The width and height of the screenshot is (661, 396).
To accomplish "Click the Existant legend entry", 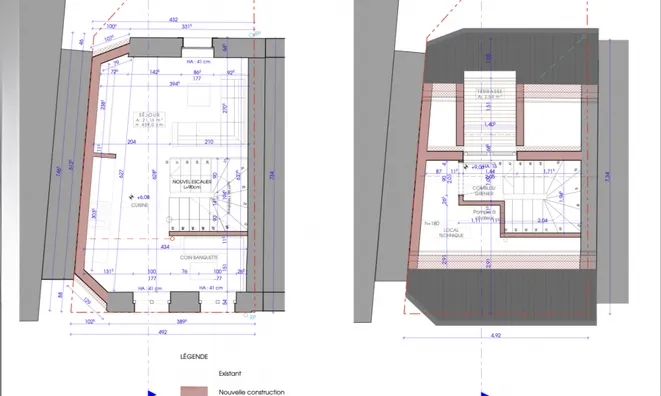I will pyautogui.click(x=230, y=373).
